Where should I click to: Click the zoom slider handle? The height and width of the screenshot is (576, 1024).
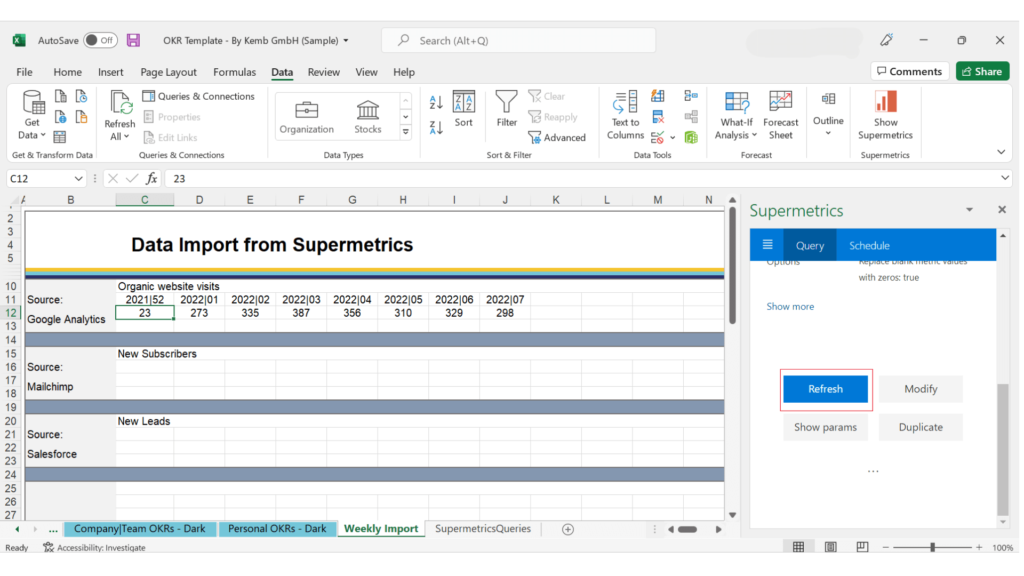pos(933,547)
